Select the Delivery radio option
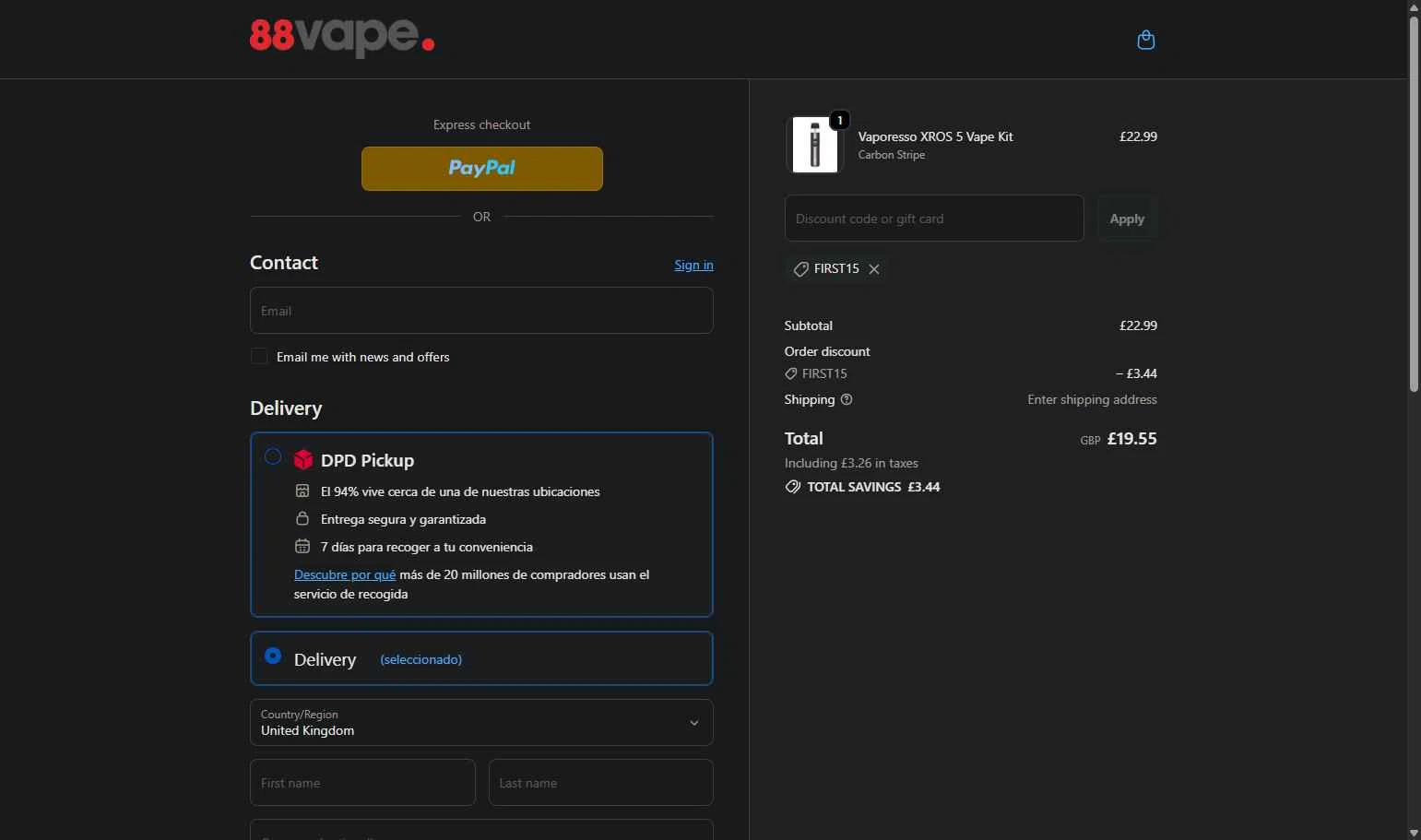The width and height of the screenshot is (1421, 840). tap(273, 656)
